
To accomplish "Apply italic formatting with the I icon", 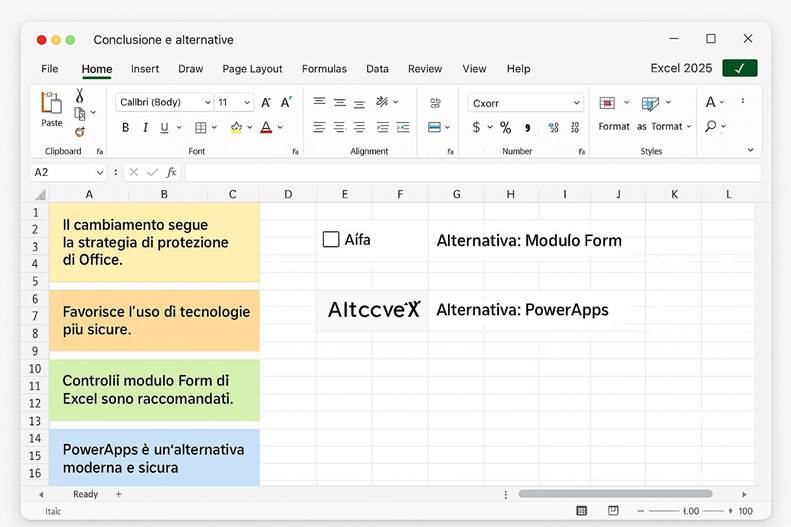I will click(145, 127).
